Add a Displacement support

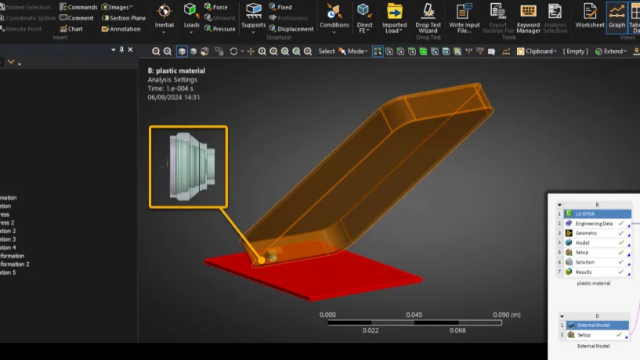tap(291, 29)
